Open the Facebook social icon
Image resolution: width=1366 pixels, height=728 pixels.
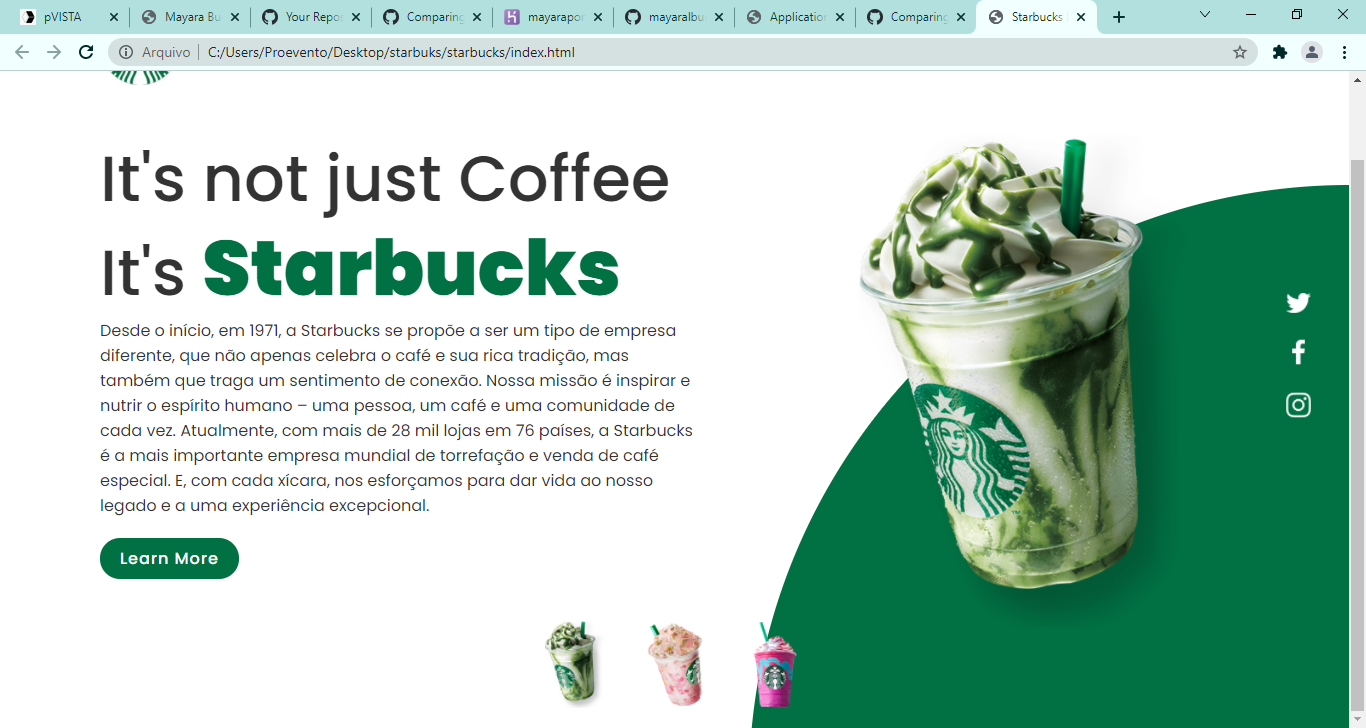point(1298,352)
